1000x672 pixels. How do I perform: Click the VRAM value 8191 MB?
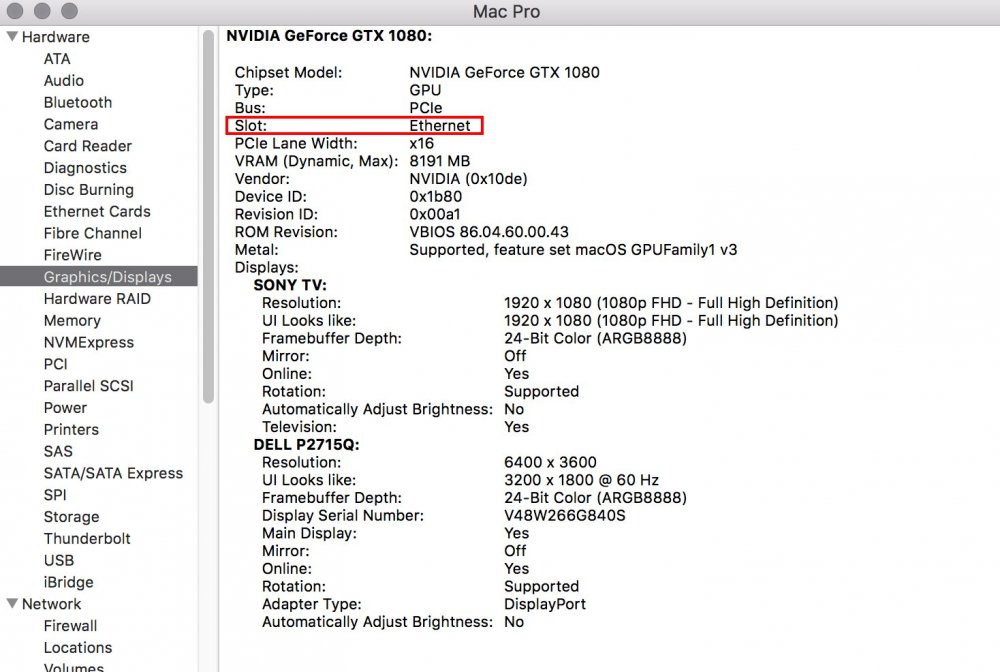coord(439,161)
